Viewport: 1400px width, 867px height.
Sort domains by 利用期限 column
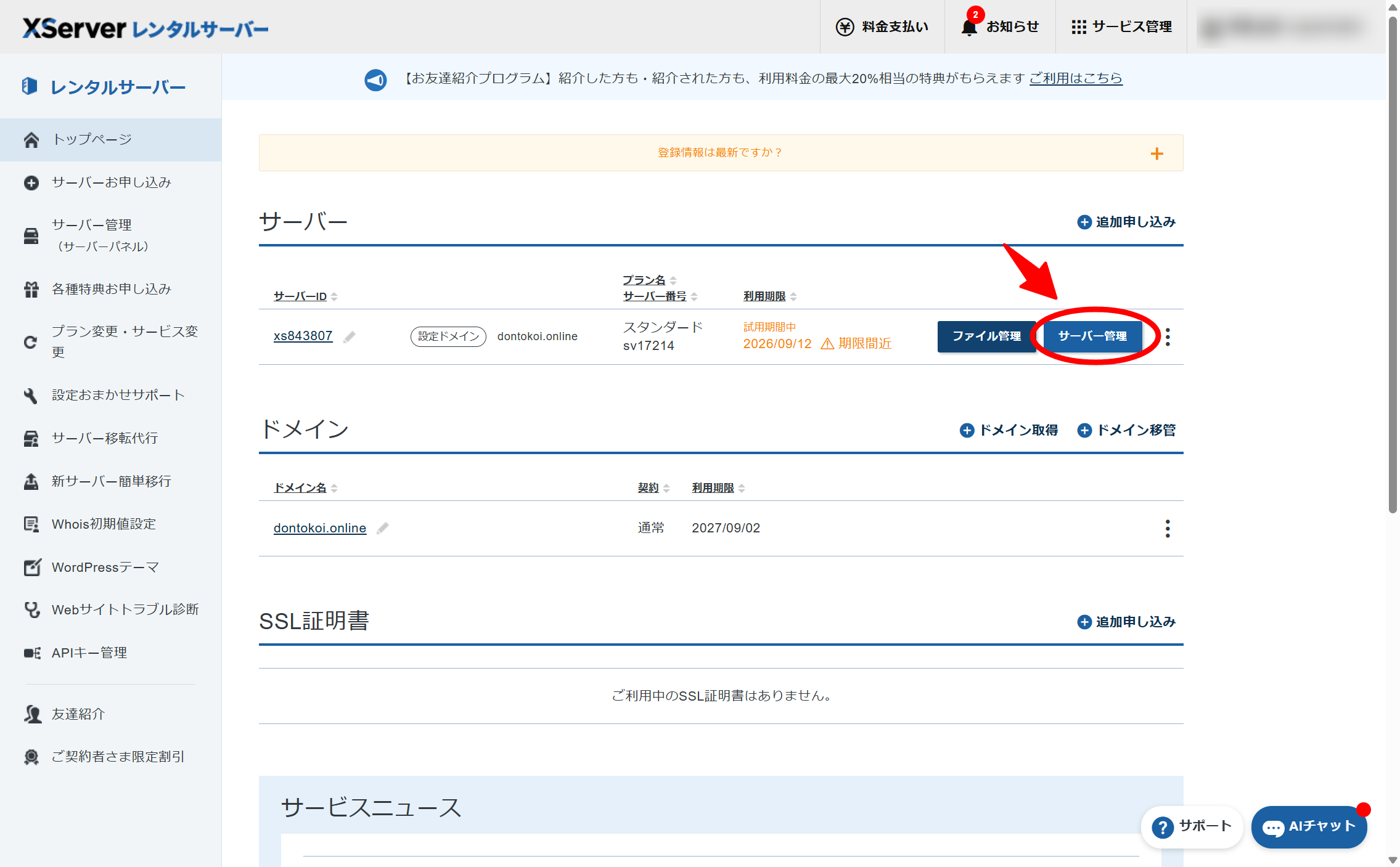point(718,488)
